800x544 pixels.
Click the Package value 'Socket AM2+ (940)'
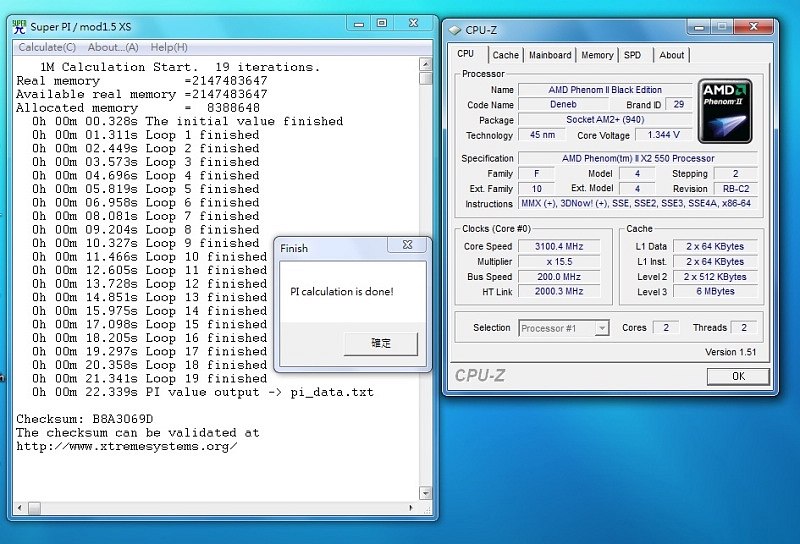pyautogui.click(x=605, y=120)
